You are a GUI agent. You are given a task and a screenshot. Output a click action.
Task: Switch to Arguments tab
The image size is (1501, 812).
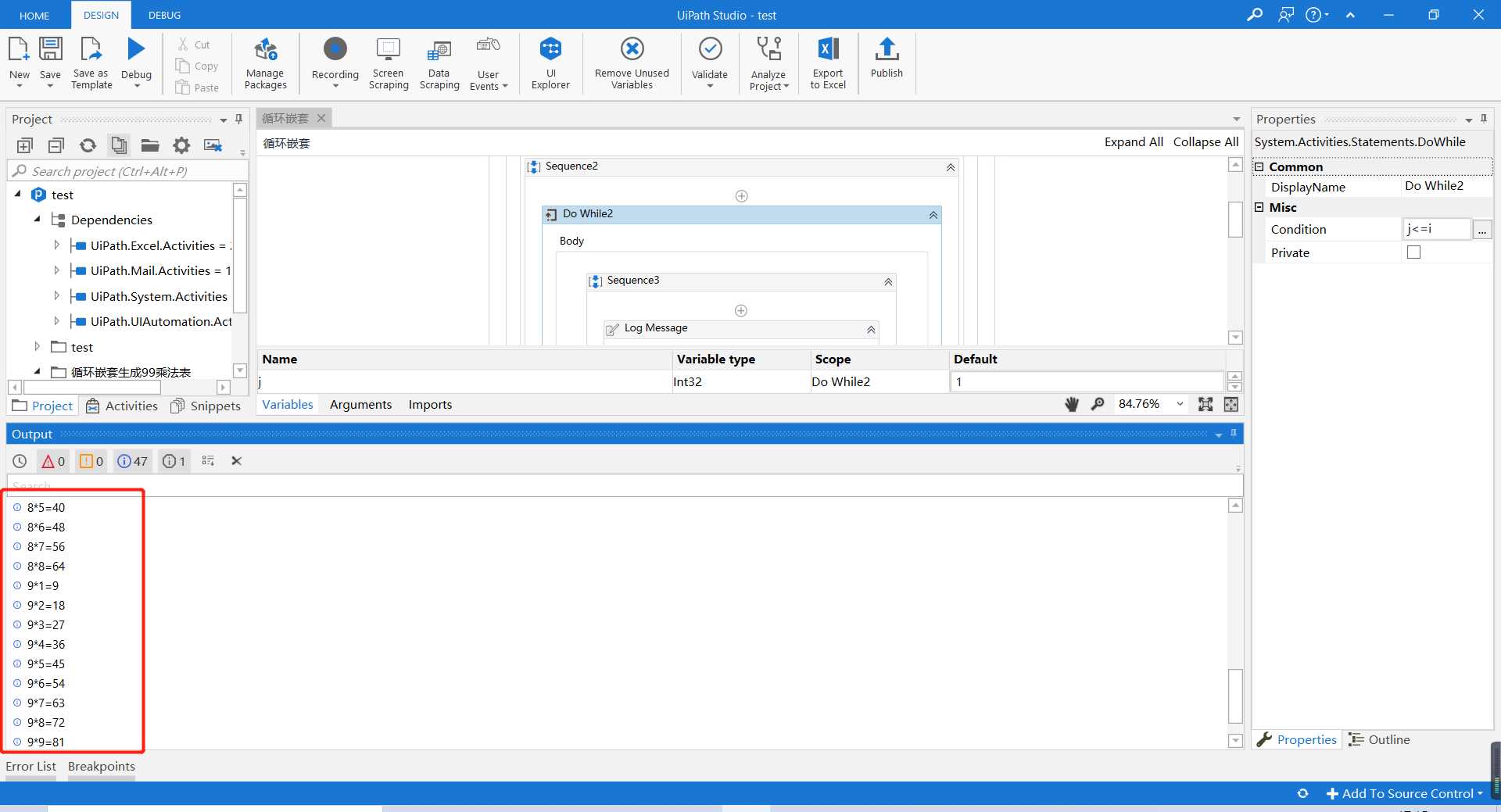pyautogui.click(x=360, y=404)
